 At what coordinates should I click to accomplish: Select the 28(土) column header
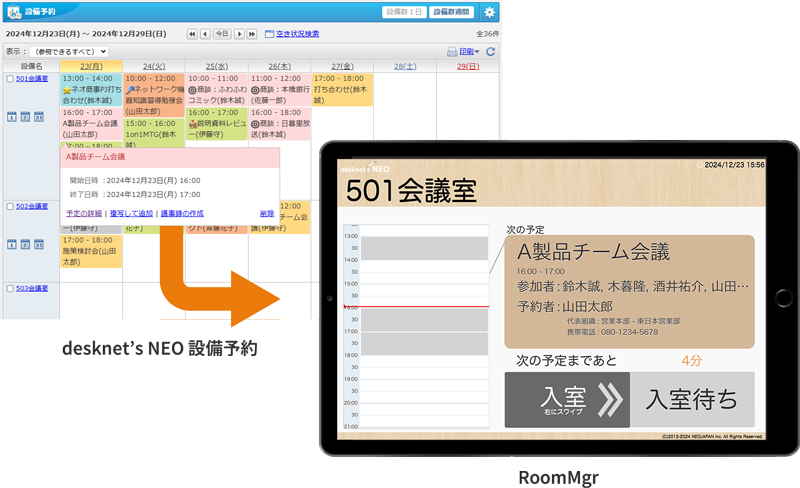click(x=405, y=66)
